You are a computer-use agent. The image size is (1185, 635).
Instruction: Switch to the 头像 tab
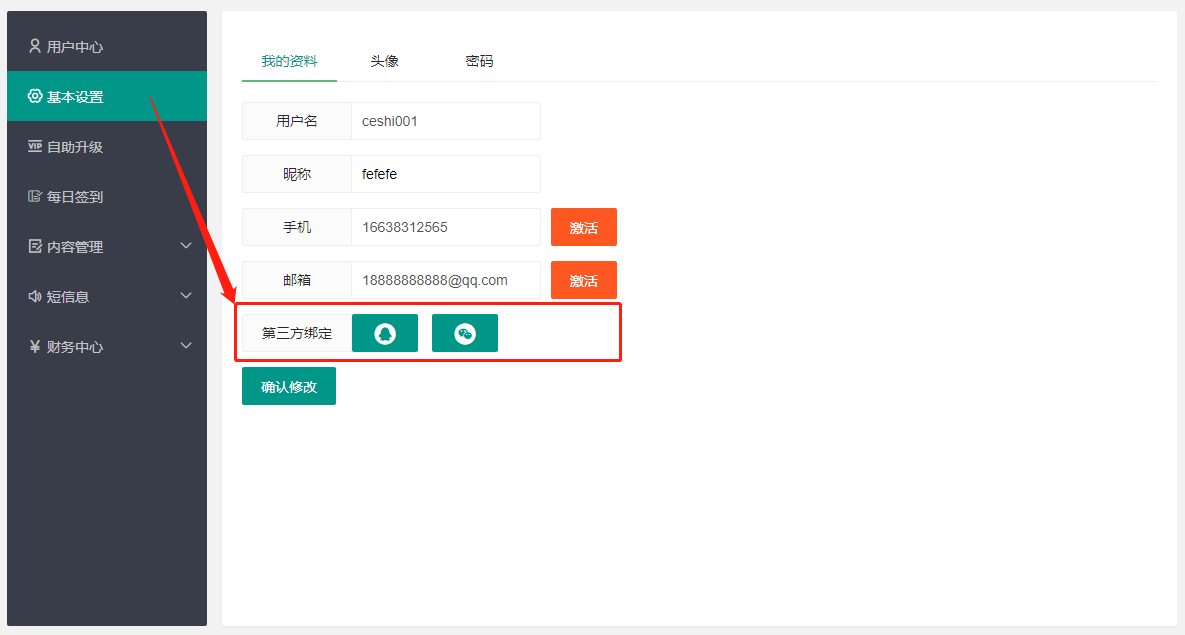coord(385,60)
